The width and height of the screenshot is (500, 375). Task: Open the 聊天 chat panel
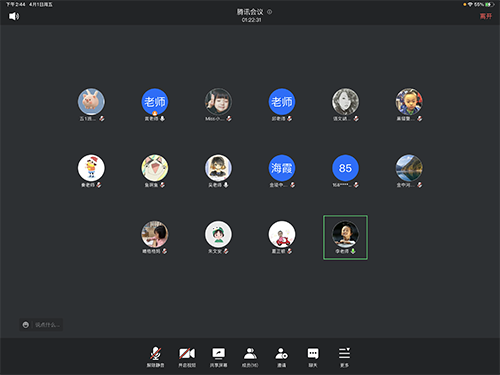pos(313,357)
